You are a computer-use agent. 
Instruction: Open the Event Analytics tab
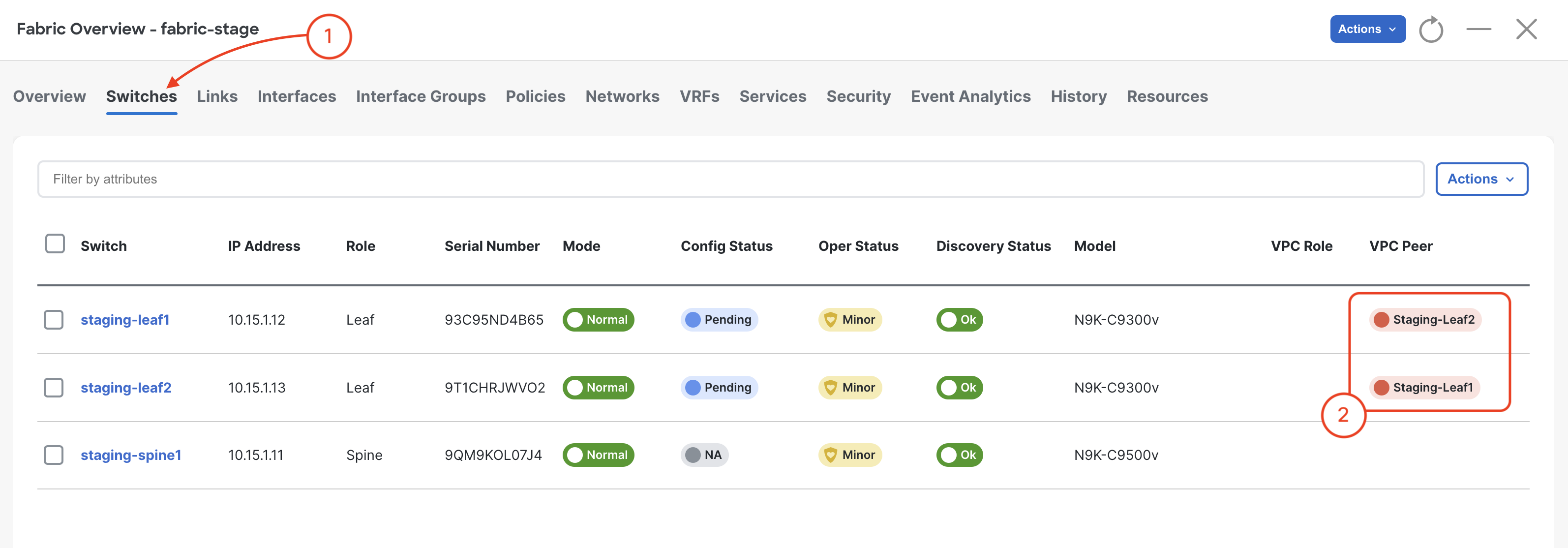point(970,96)
